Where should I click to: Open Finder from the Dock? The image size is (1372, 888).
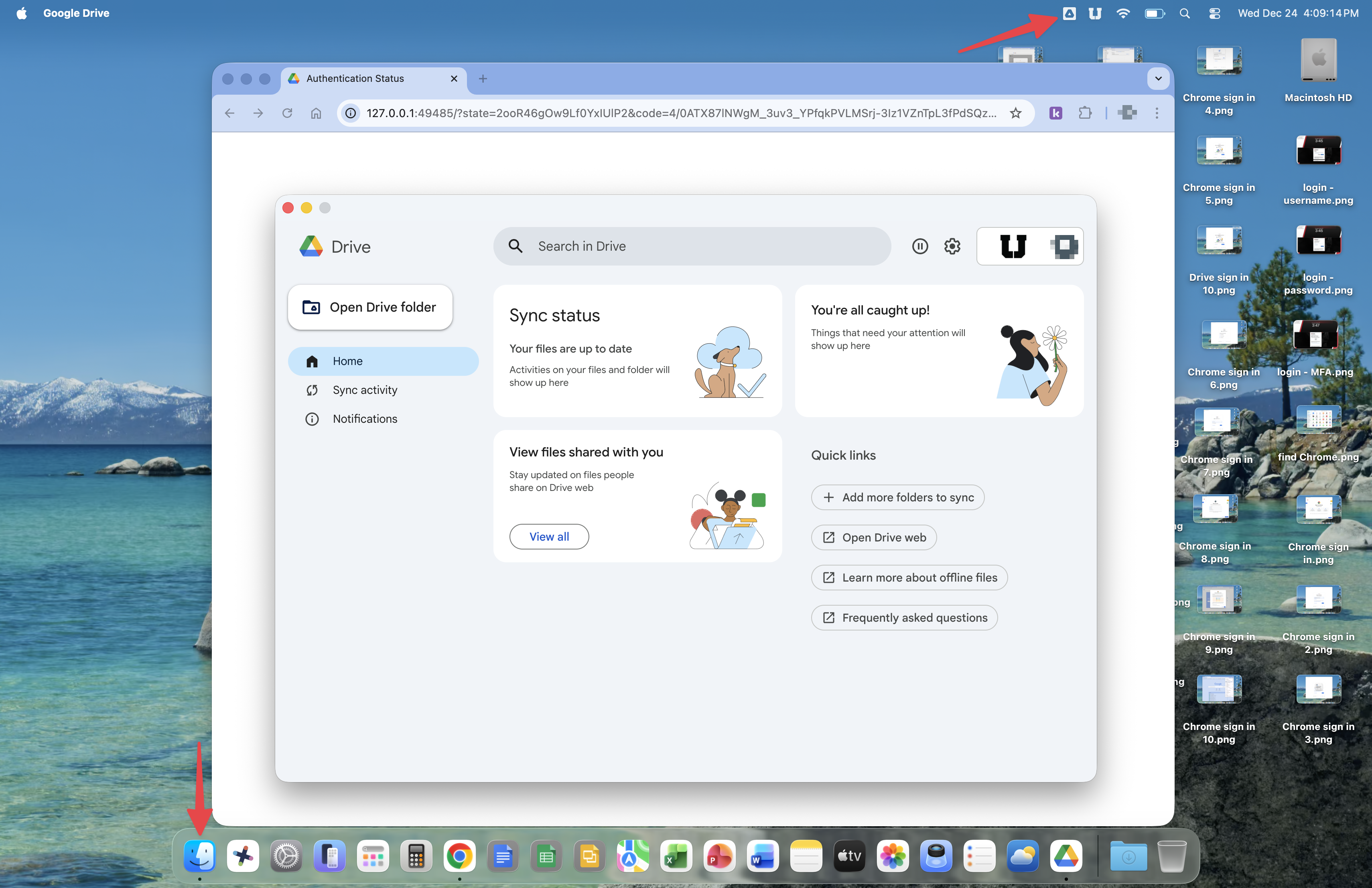tap(199, 856)
